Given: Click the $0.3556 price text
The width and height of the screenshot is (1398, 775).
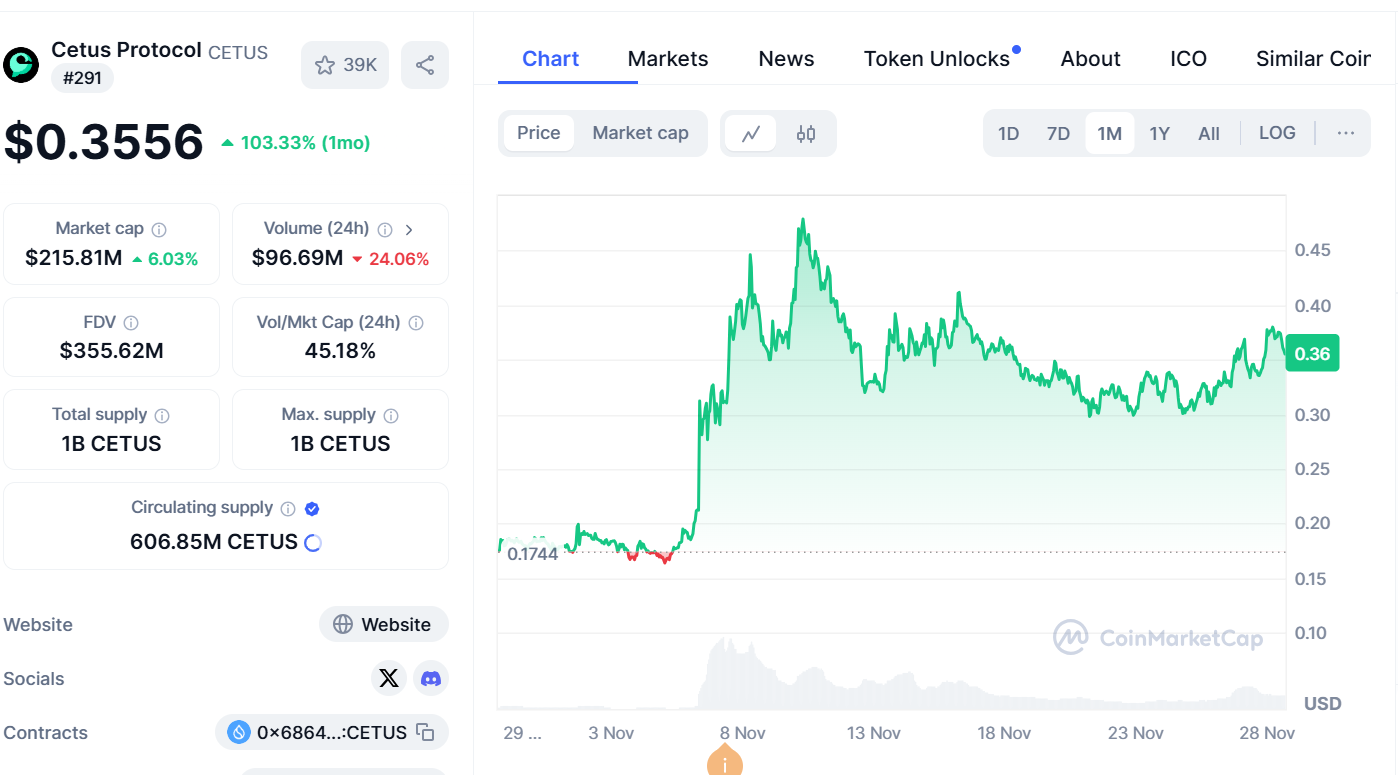Looking at the screenshot, I should tap(104, 142).
